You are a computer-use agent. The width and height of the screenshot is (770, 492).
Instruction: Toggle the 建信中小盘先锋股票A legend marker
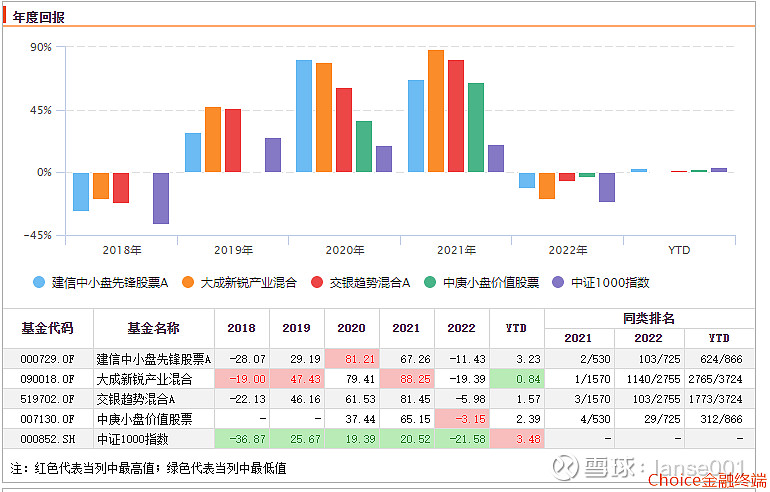pos(39,282)
